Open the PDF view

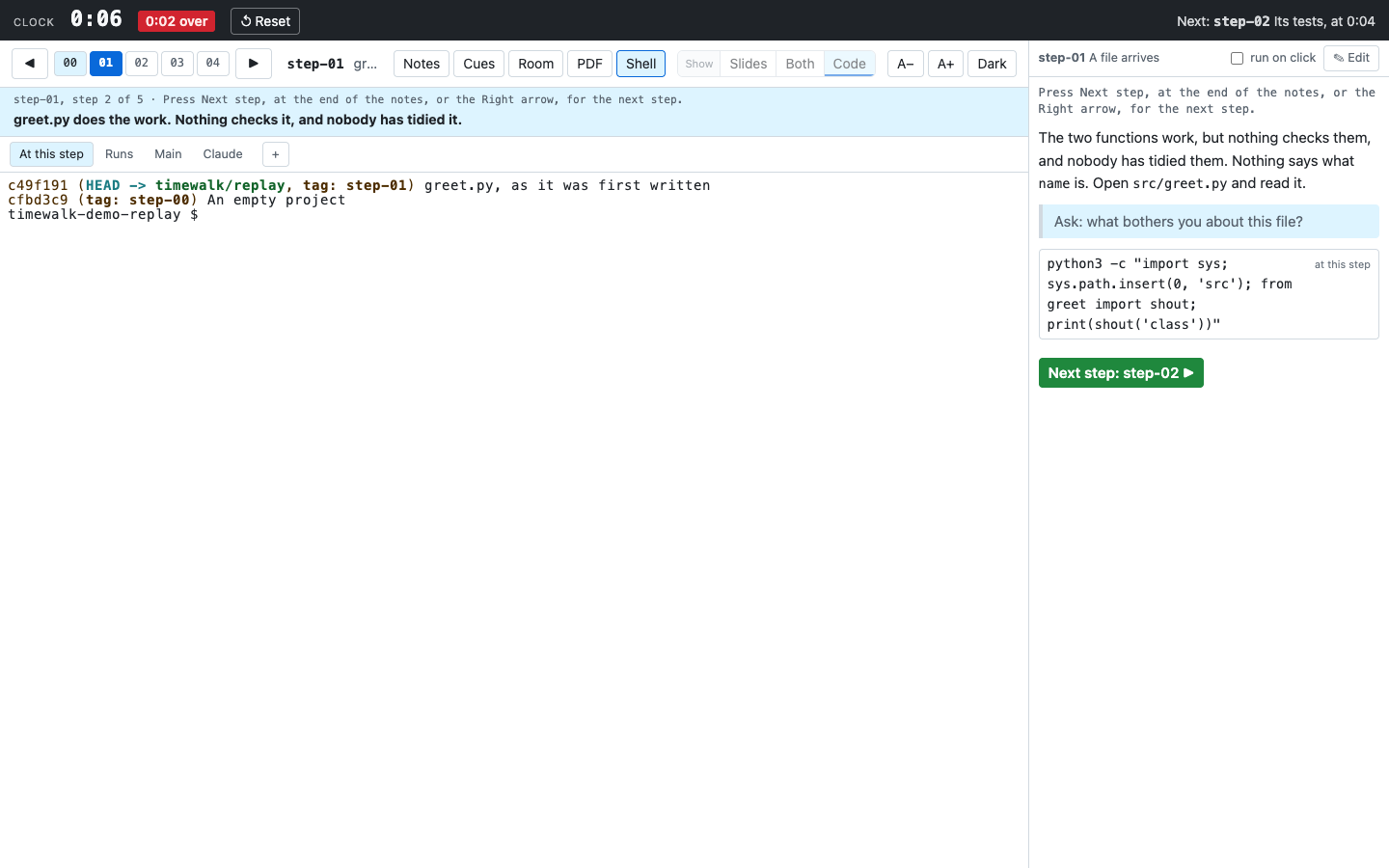[590, 64]
